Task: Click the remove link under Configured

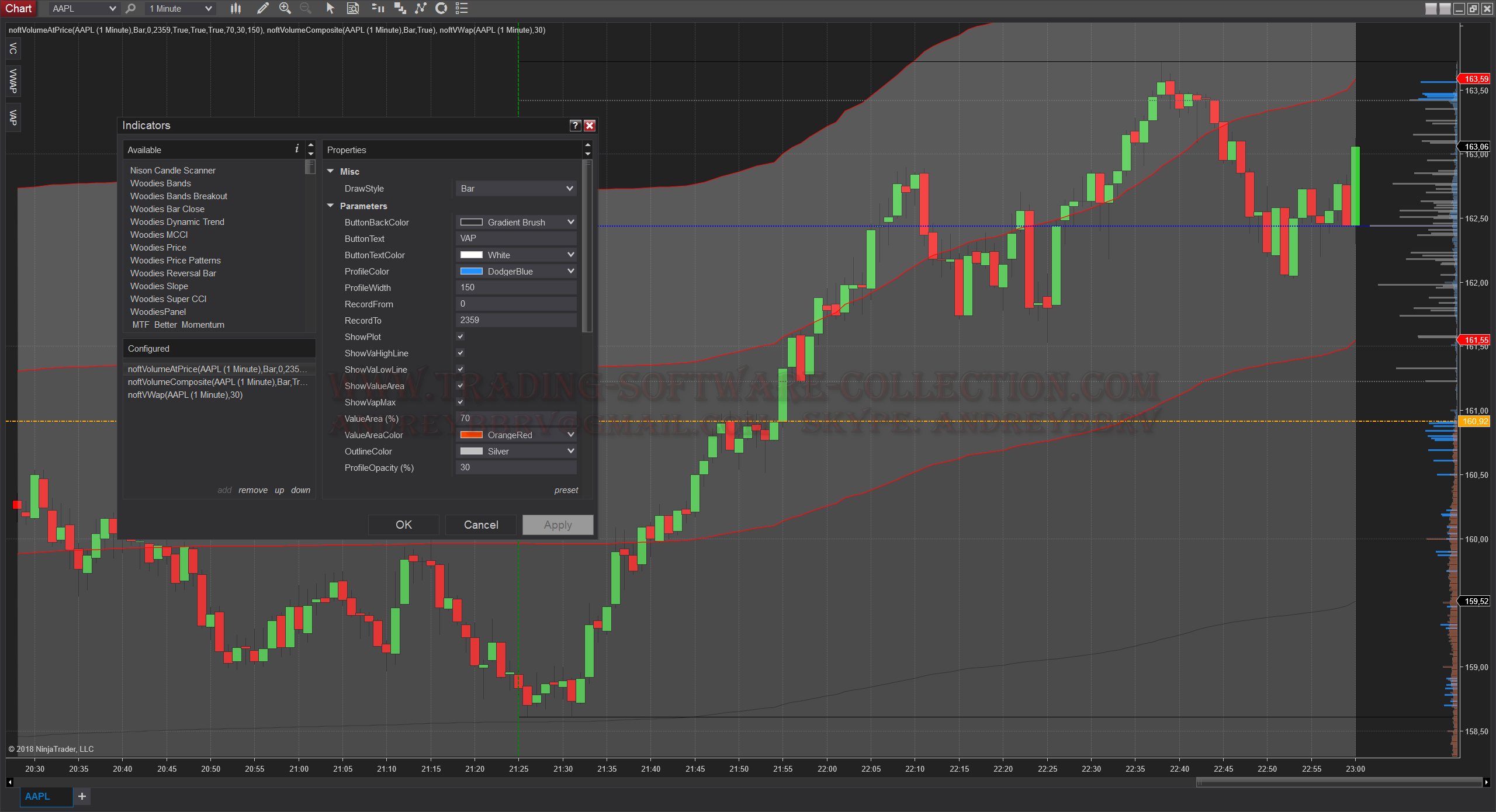Action: pos(253,490)
